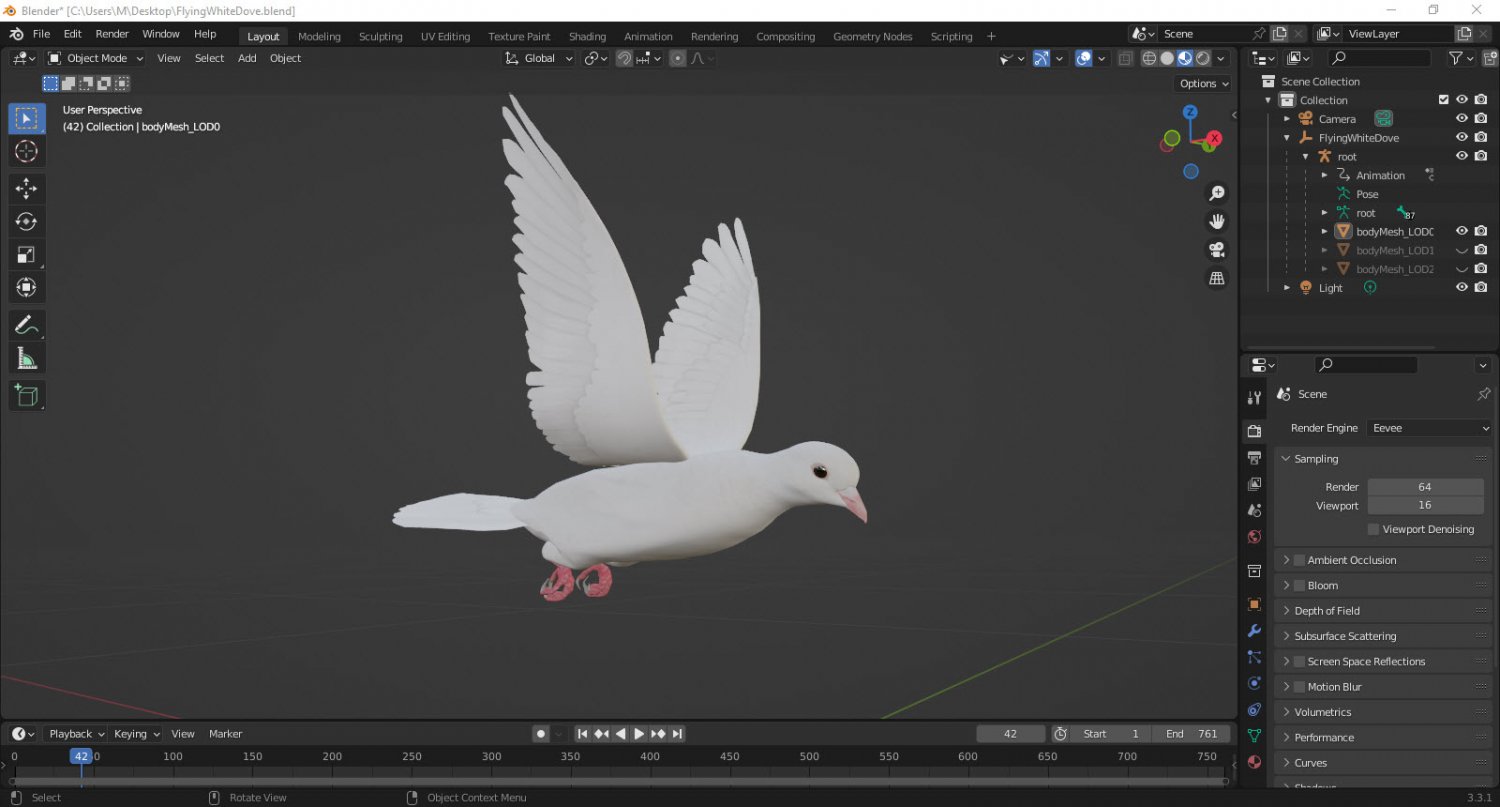Enable Viewport Denoising
Screen dimensions: 1500x807
[1372, 529]
